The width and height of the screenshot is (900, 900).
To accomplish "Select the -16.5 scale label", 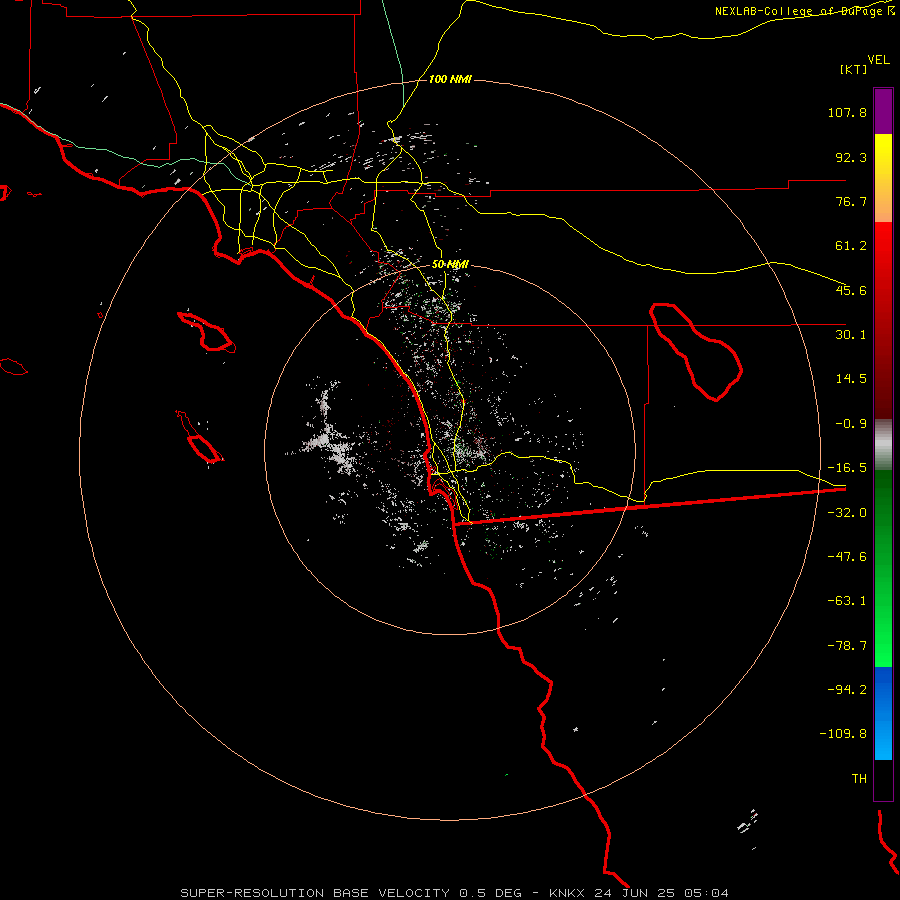I will coord(847,468).
